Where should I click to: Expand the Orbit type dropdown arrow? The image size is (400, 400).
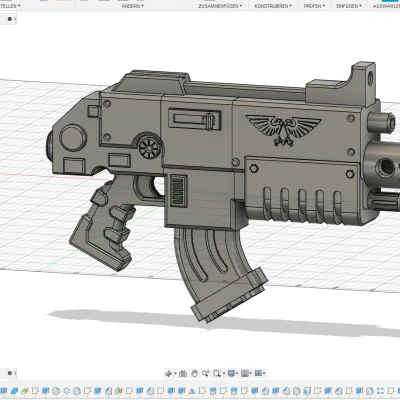(176, 373)
